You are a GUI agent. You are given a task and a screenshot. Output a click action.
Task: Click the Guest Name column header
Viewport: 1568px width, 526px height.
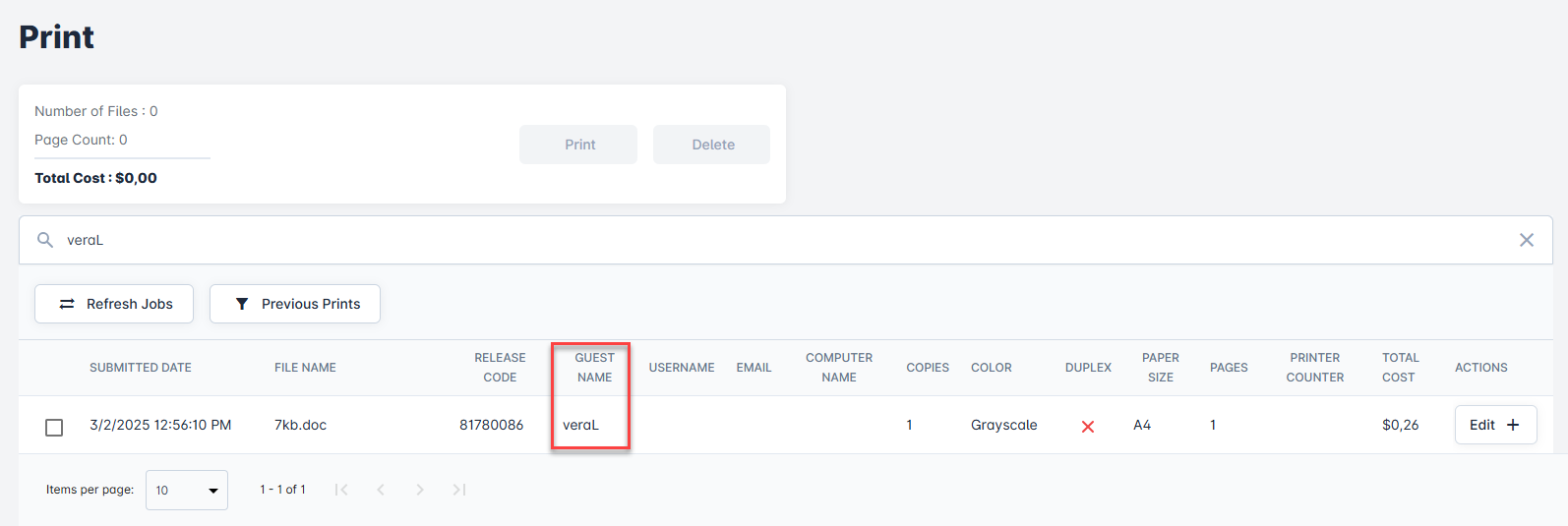(x=594, y=368)
